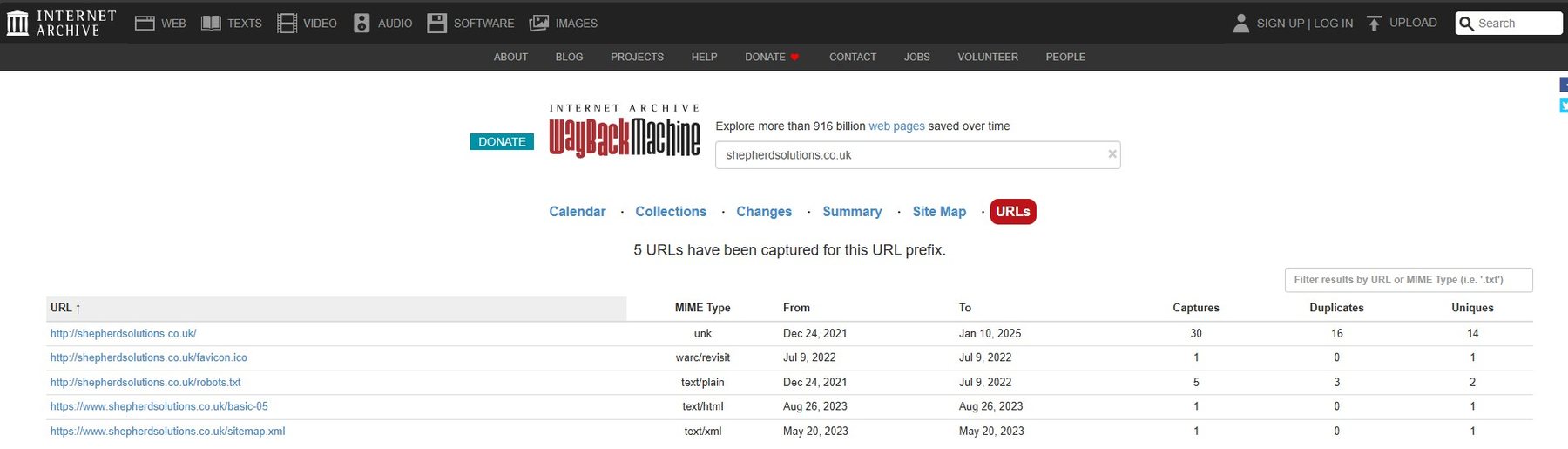Sort by the Duplicates column header
This screenshot has height=449, width=1568.
click(x=1336, y=308)
